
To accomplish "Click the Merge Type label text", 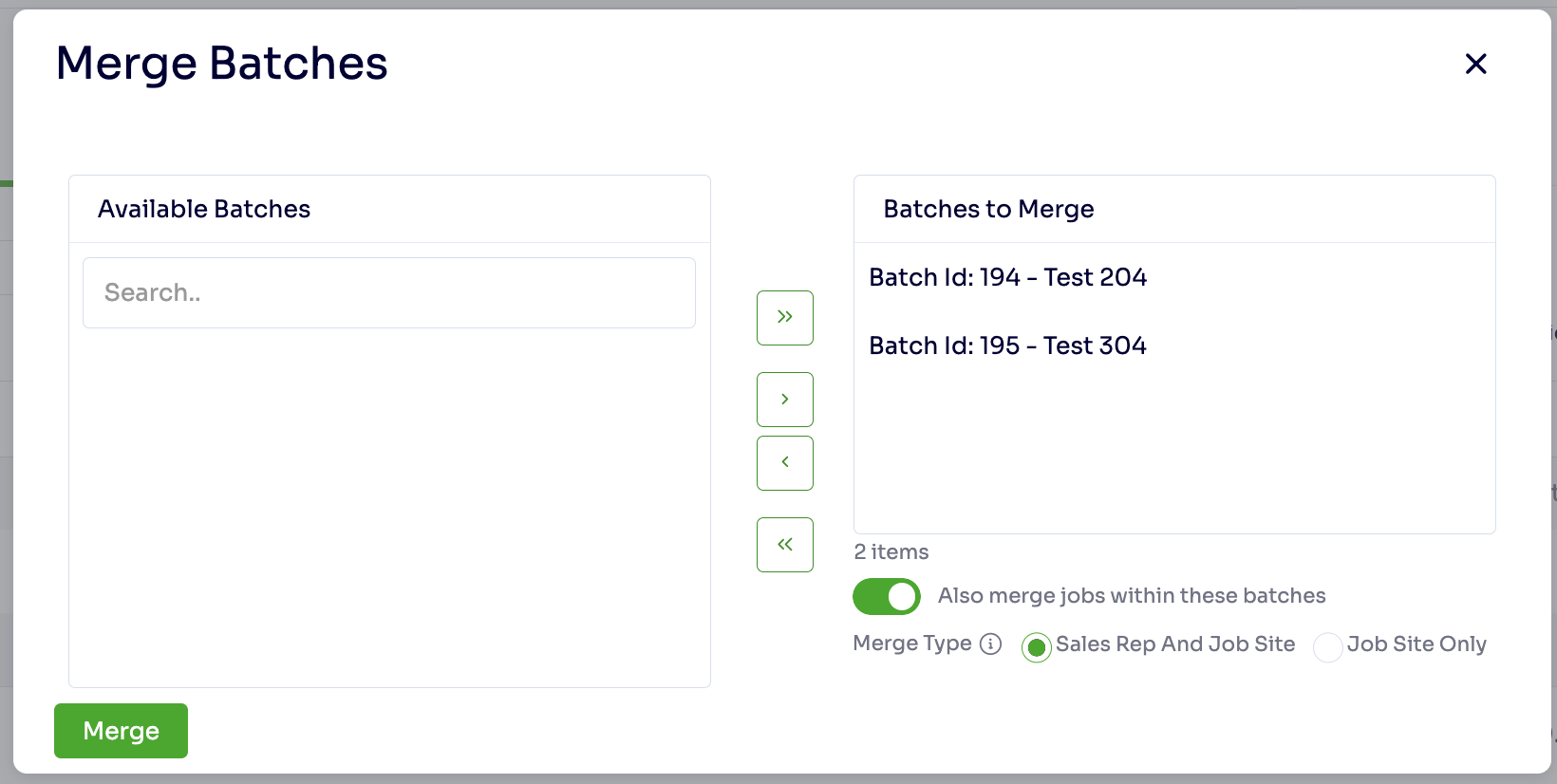I will 911,644.
